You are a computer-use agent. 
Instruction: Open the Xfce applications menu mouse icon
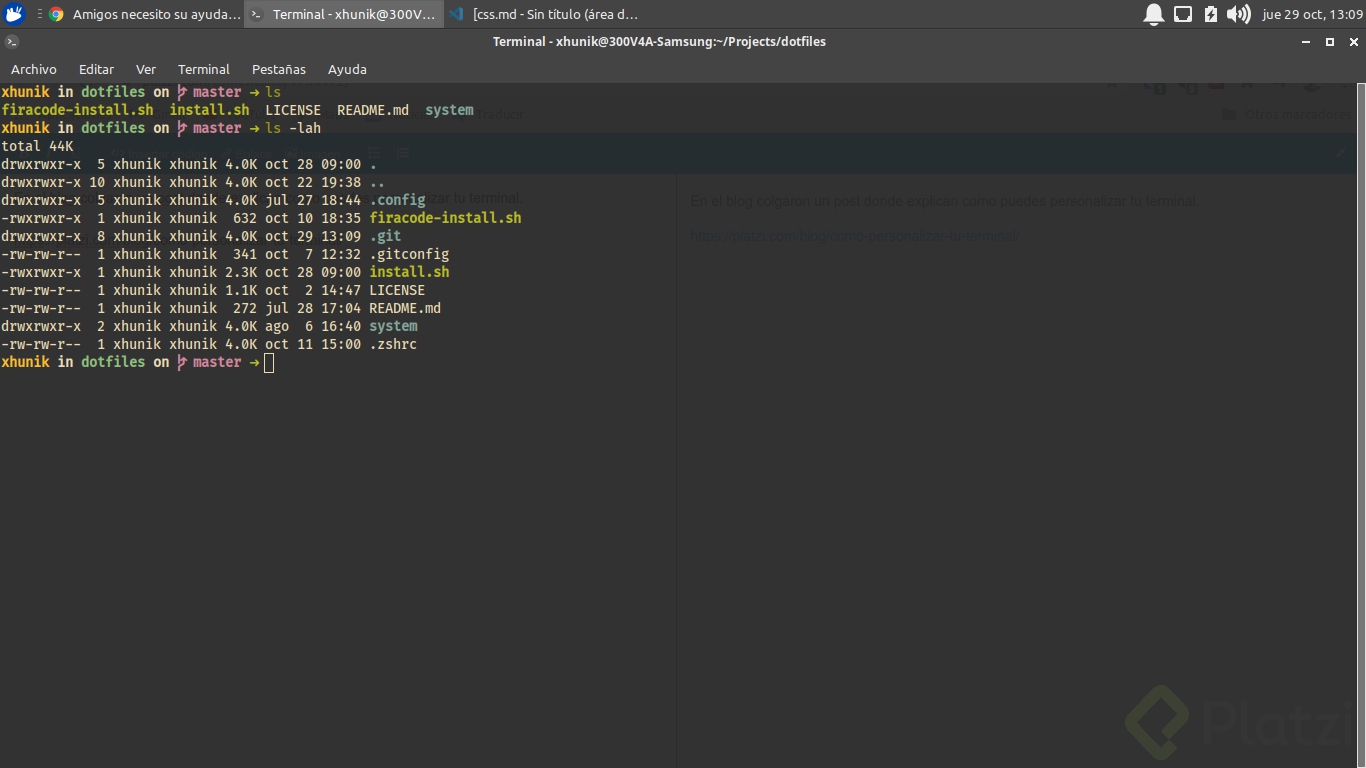pyautogui.click(x=14, y=14)
